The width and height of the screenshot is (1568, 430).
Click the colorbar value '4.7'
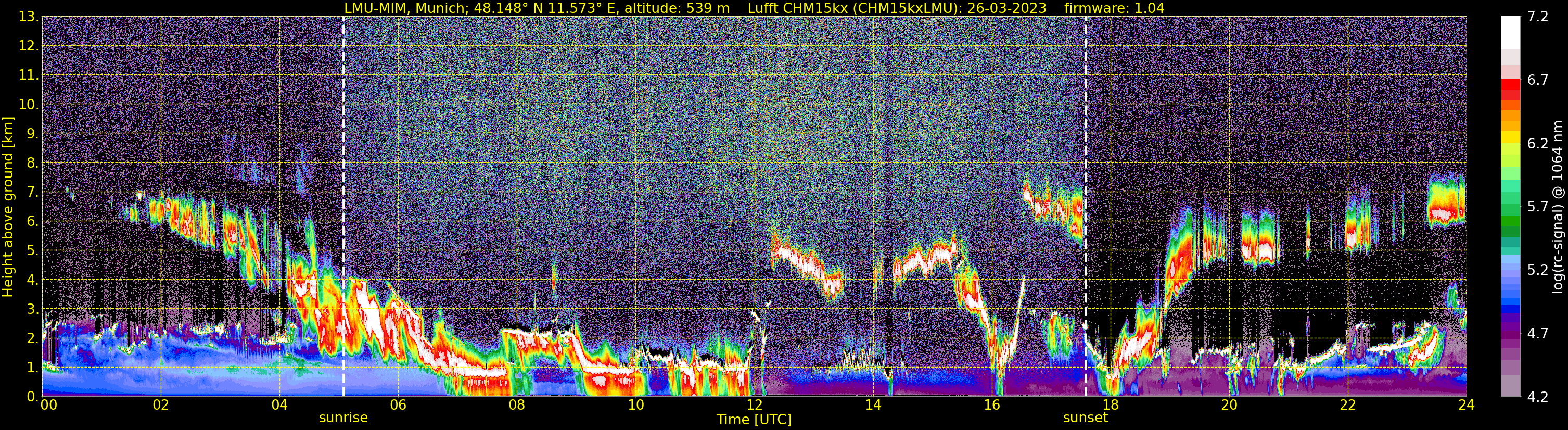[x=1538, y=334]
